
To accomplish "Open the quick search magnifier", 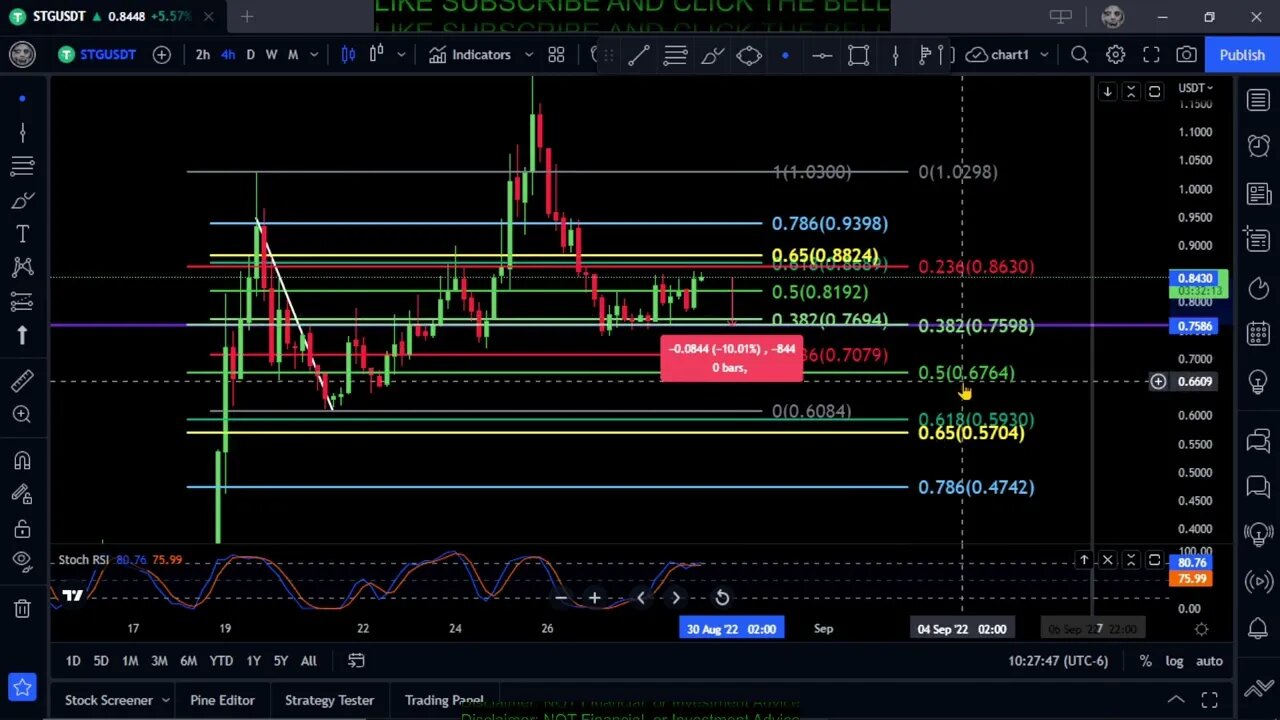I will coord(1079,55).
